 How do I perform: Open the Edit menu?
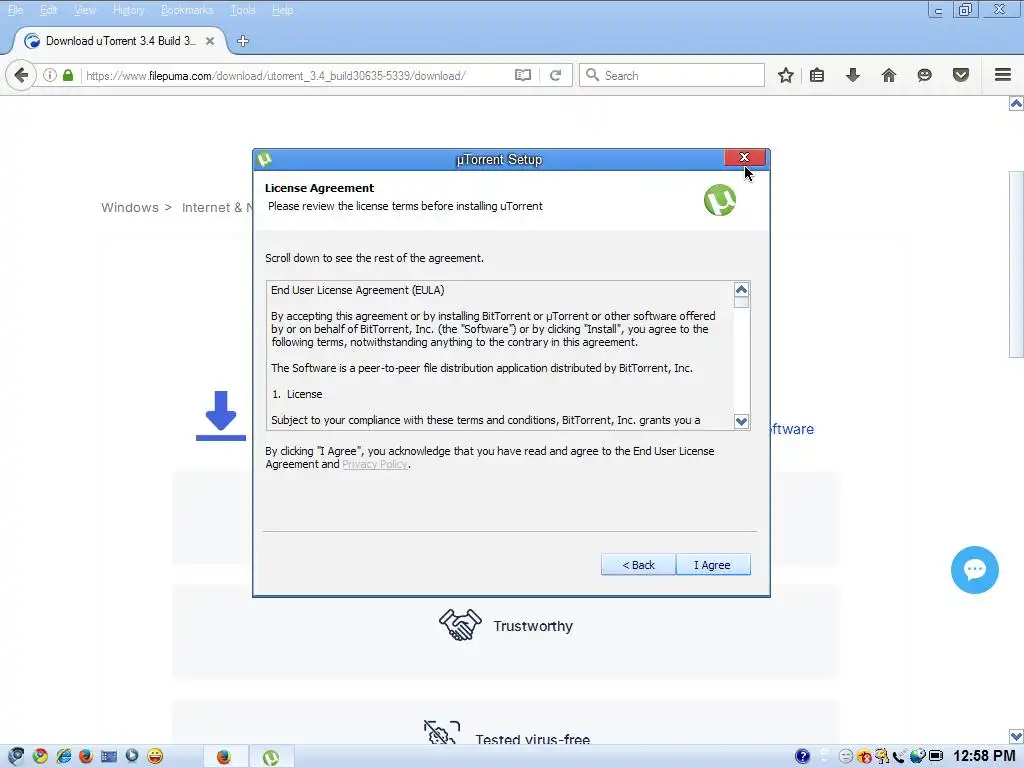[x=48, y=10]
